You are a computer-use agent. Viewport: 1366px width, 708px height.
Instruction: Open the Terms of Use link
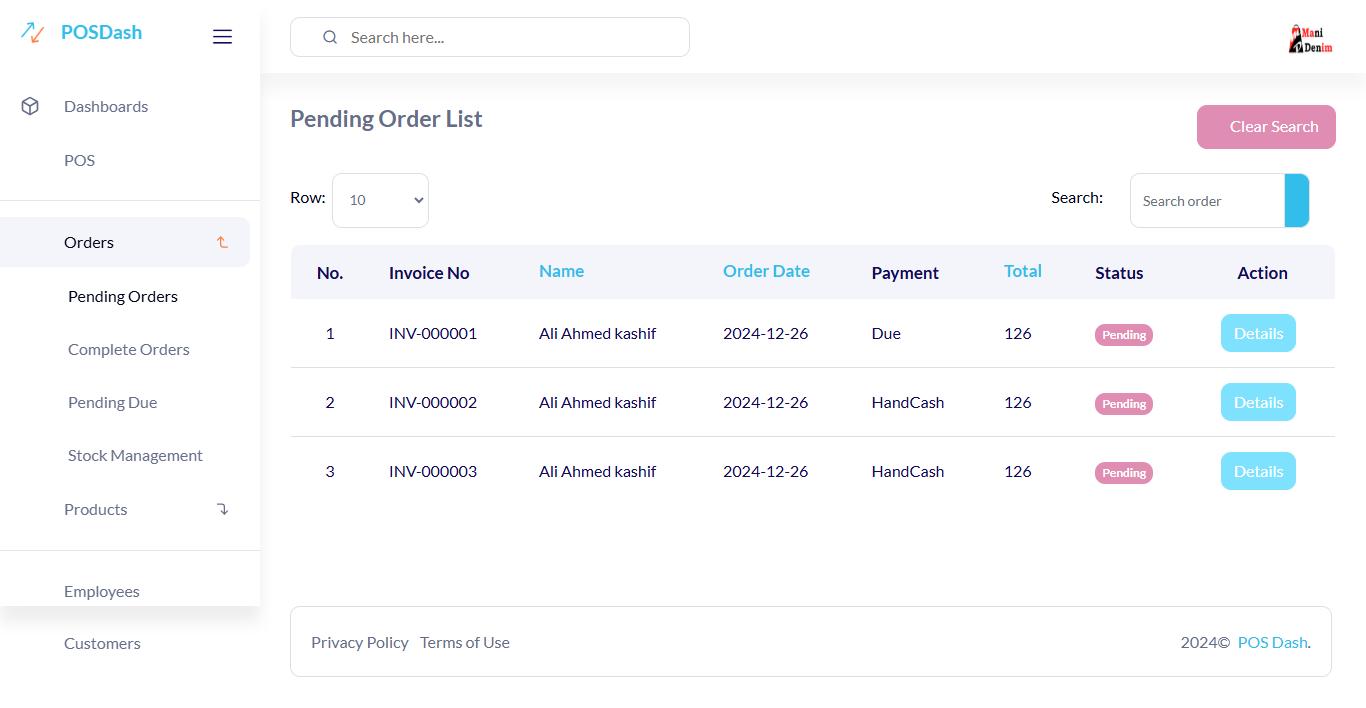[465, 642]
